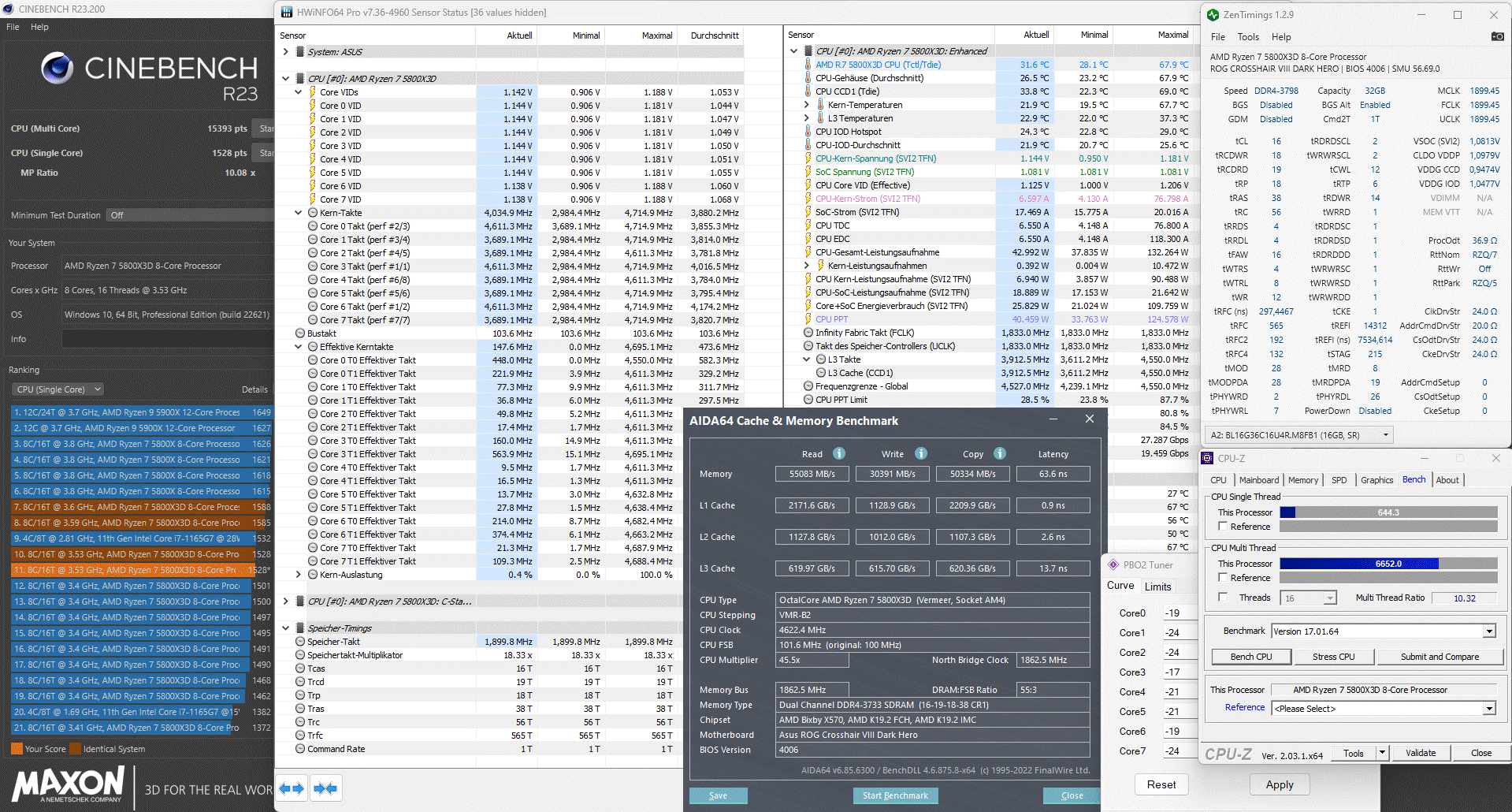Click the lightning icon beside Core 0 VID
The image size is (1512, 812).
click(313, 106)
